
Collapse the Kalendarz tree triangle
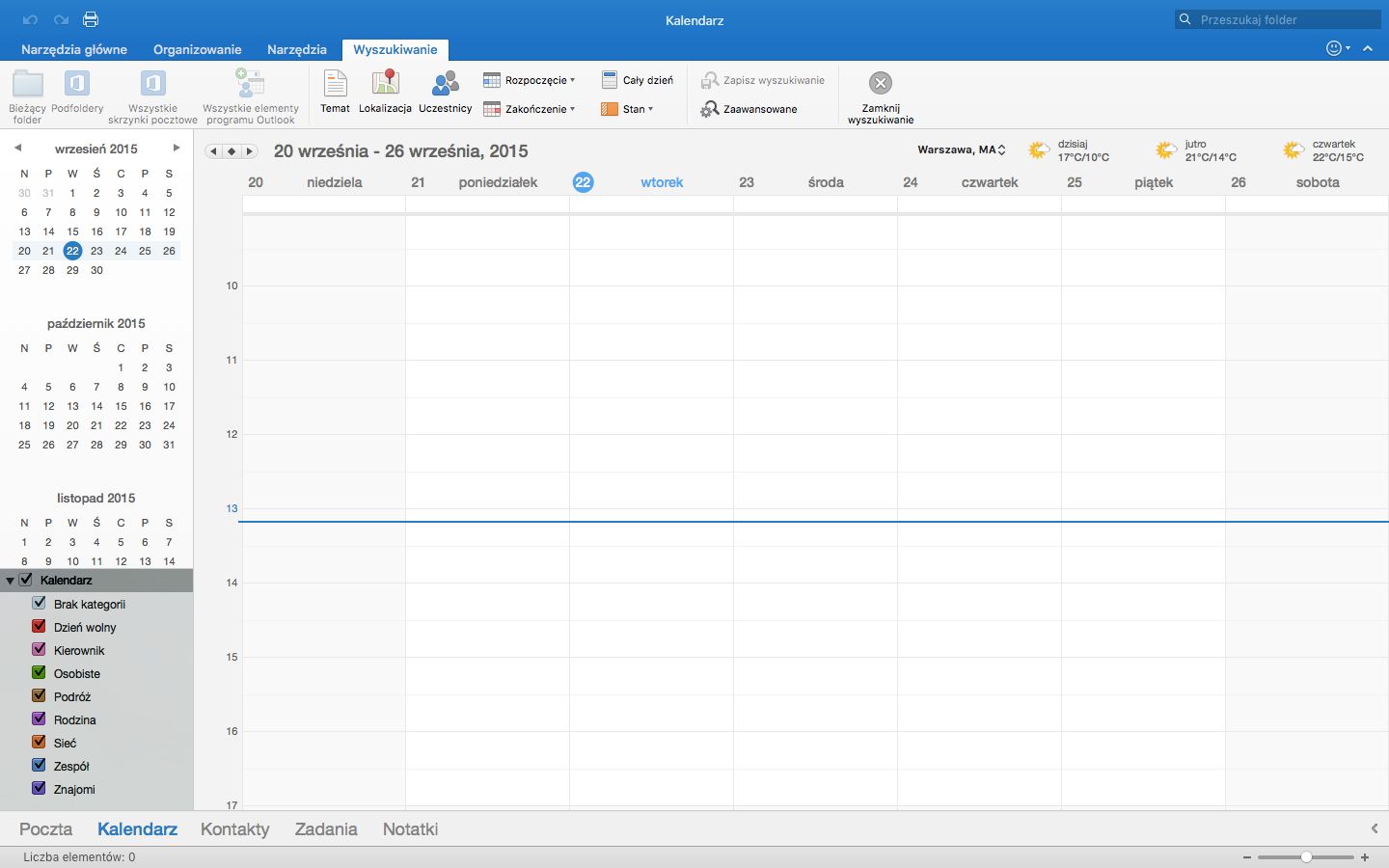[x=10, y=581]
